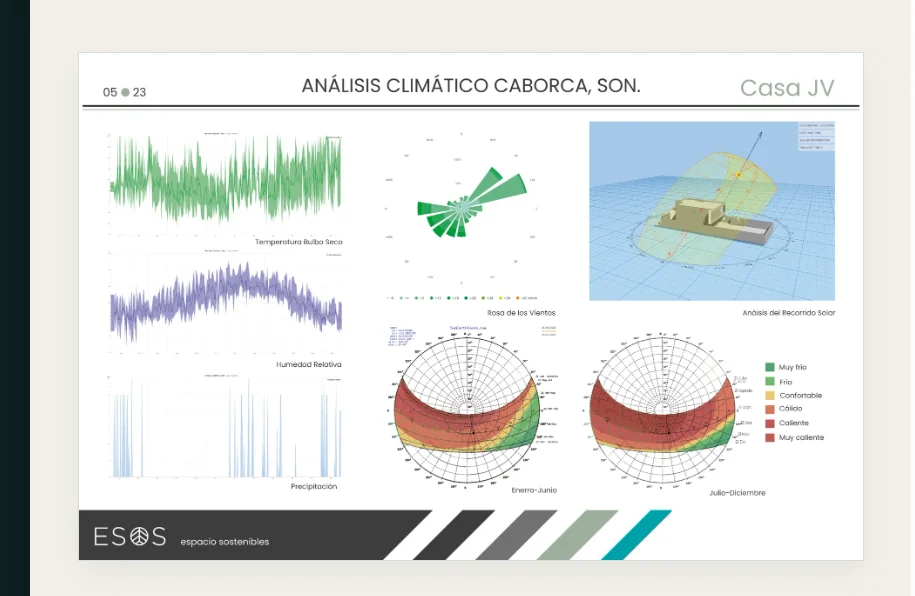The image size is (915, 596).
Task: Select the 'Muy caliente' dark red swatch
Action: tap(770, 437)
